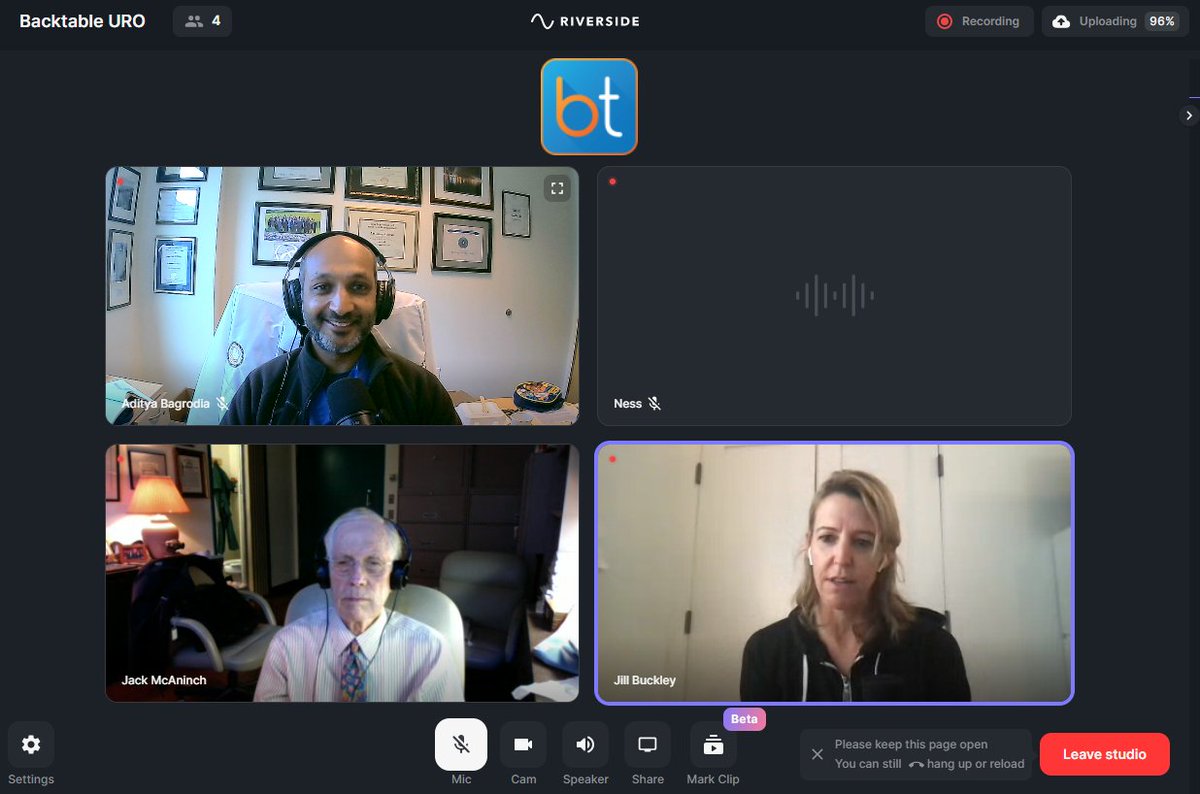Click the mute icon next to Aditya Bagrodia
The image size is (1200, 794).
pyautogui.click(x=222, y=403)
